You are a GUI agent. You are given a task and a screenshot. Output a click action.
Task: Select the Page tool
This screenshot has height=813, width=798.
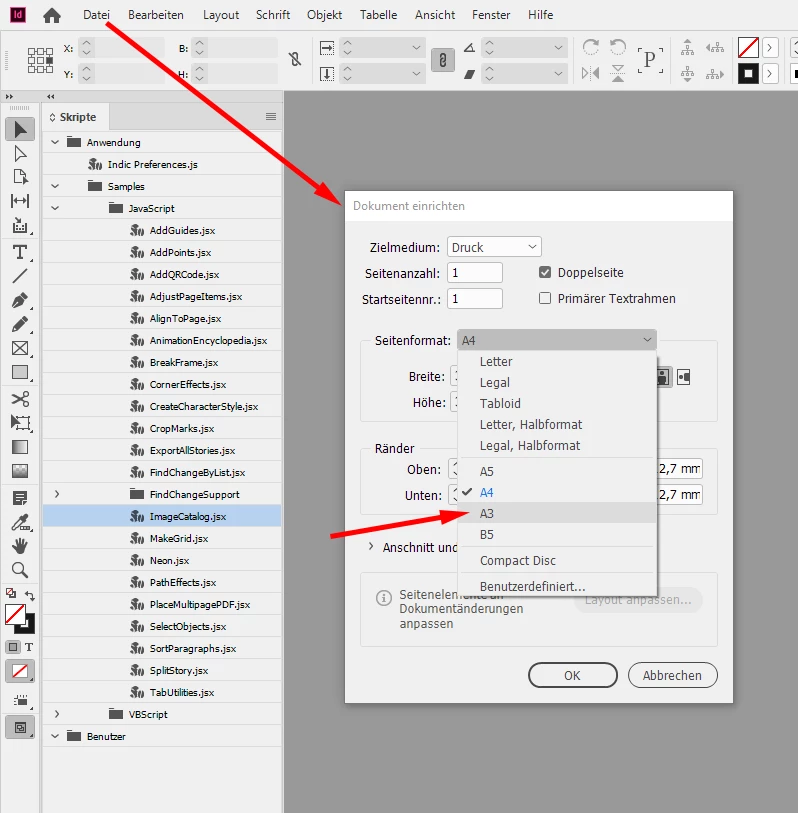20,177
